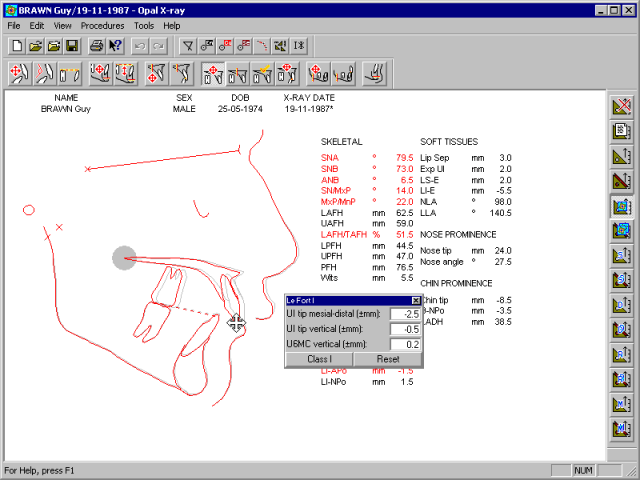Screen dimensions: 640x480
Task: Select the maxilla icon with yellow check mark
Action: point(262,74)
